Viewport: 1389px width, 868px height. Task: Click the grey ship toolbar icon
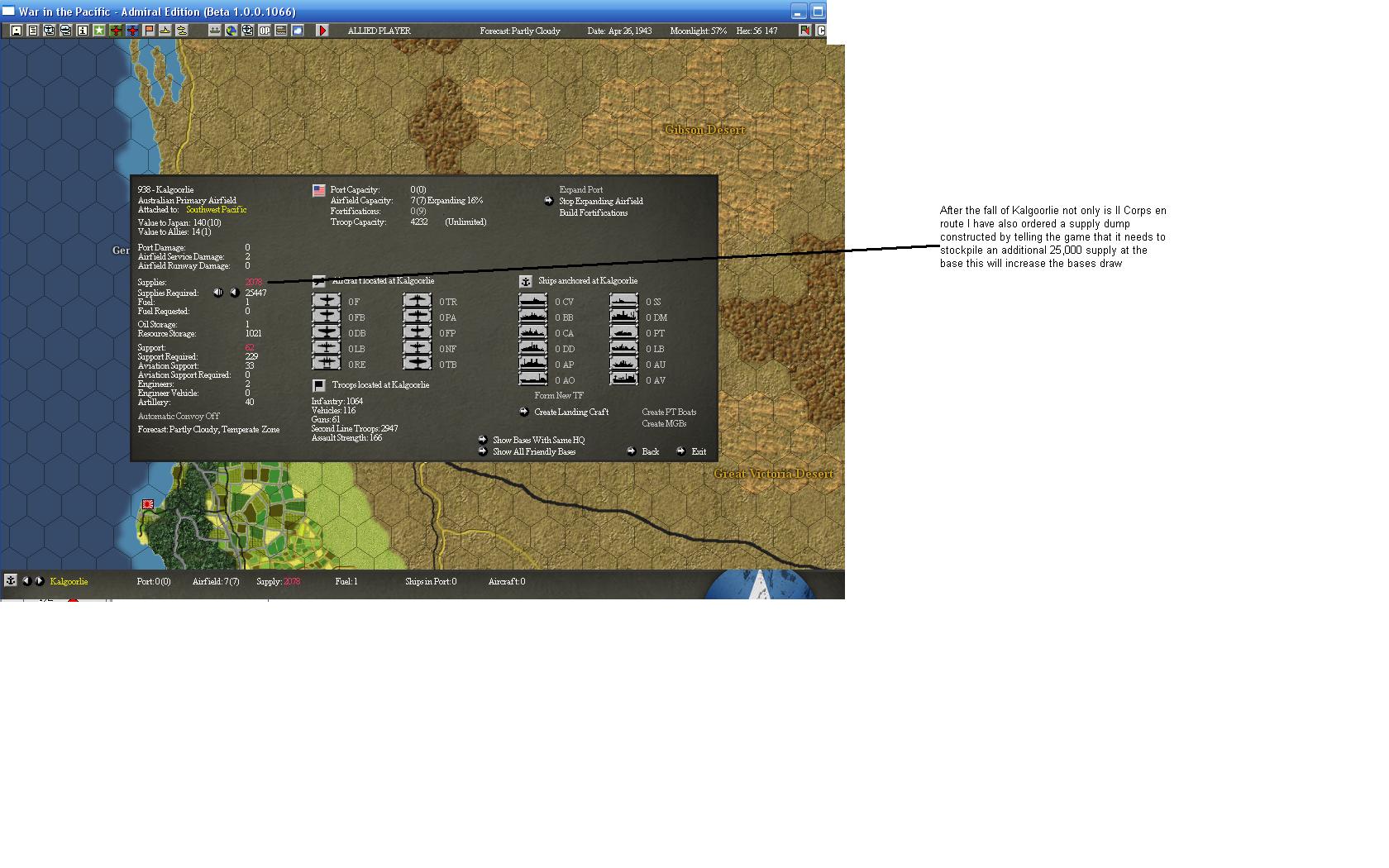coord(215,31)
